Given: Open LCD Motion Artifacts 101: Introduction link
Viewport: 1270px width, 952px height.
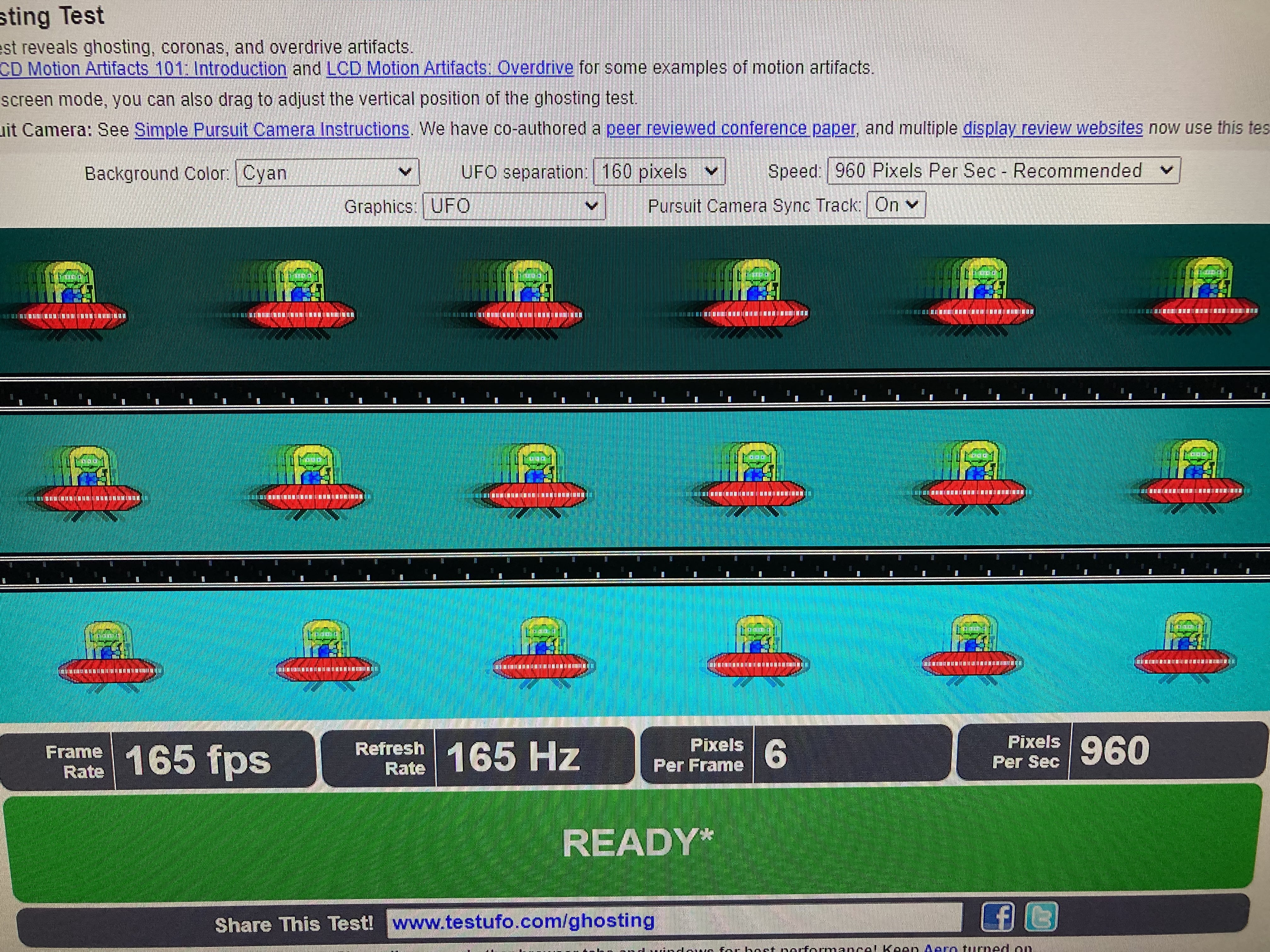Looking at the screenshot, I should pos(142,69).
